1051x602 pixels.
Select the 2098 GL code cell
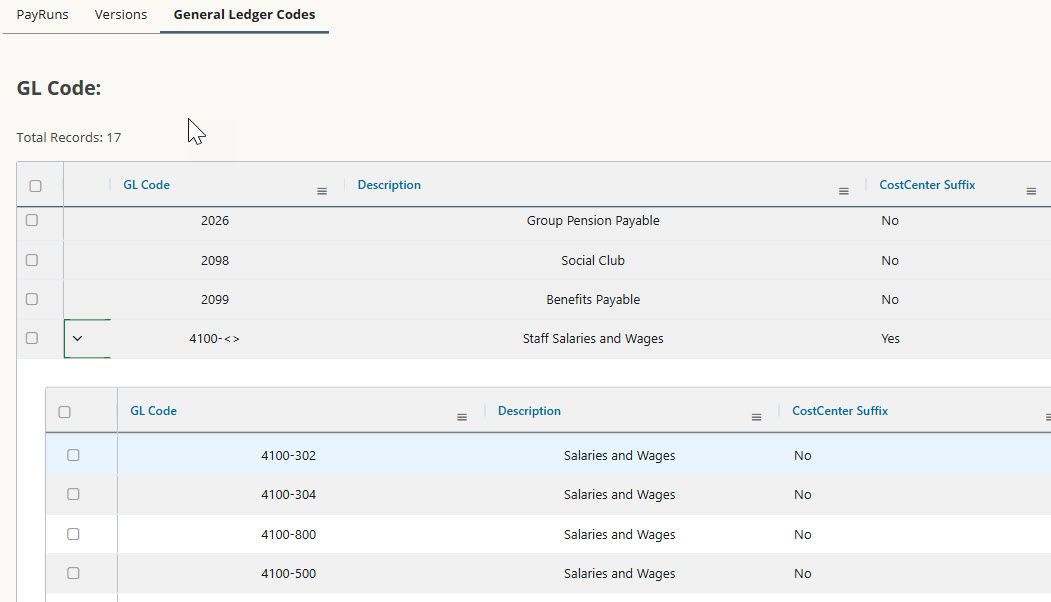tap(214, 261)
